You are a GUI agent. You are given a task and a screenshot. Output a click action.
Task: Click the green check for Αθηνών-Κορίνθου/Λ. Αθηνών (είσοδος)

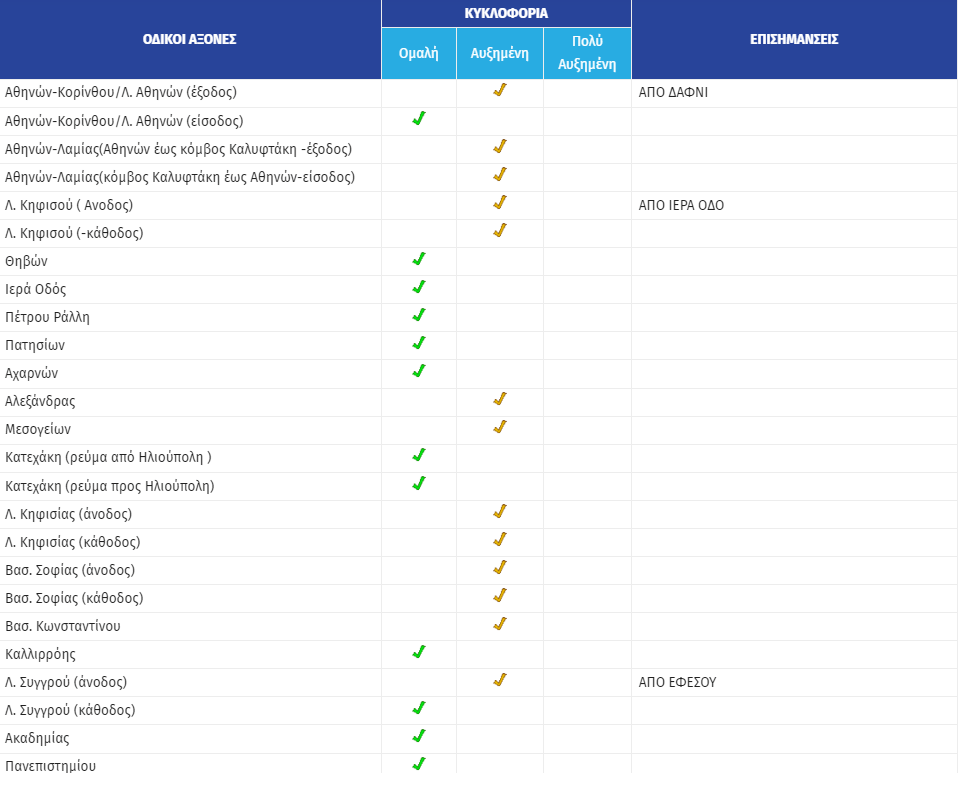[x=419, y=119]
